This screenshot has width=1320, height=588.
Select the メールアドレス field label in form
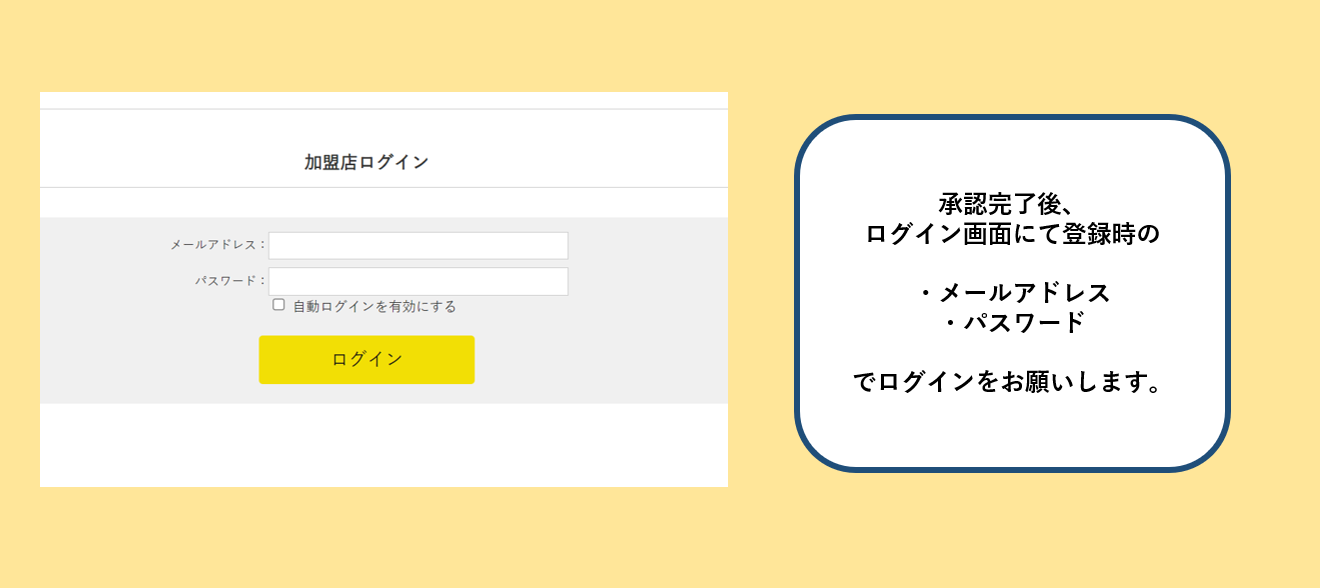[217, 245]
